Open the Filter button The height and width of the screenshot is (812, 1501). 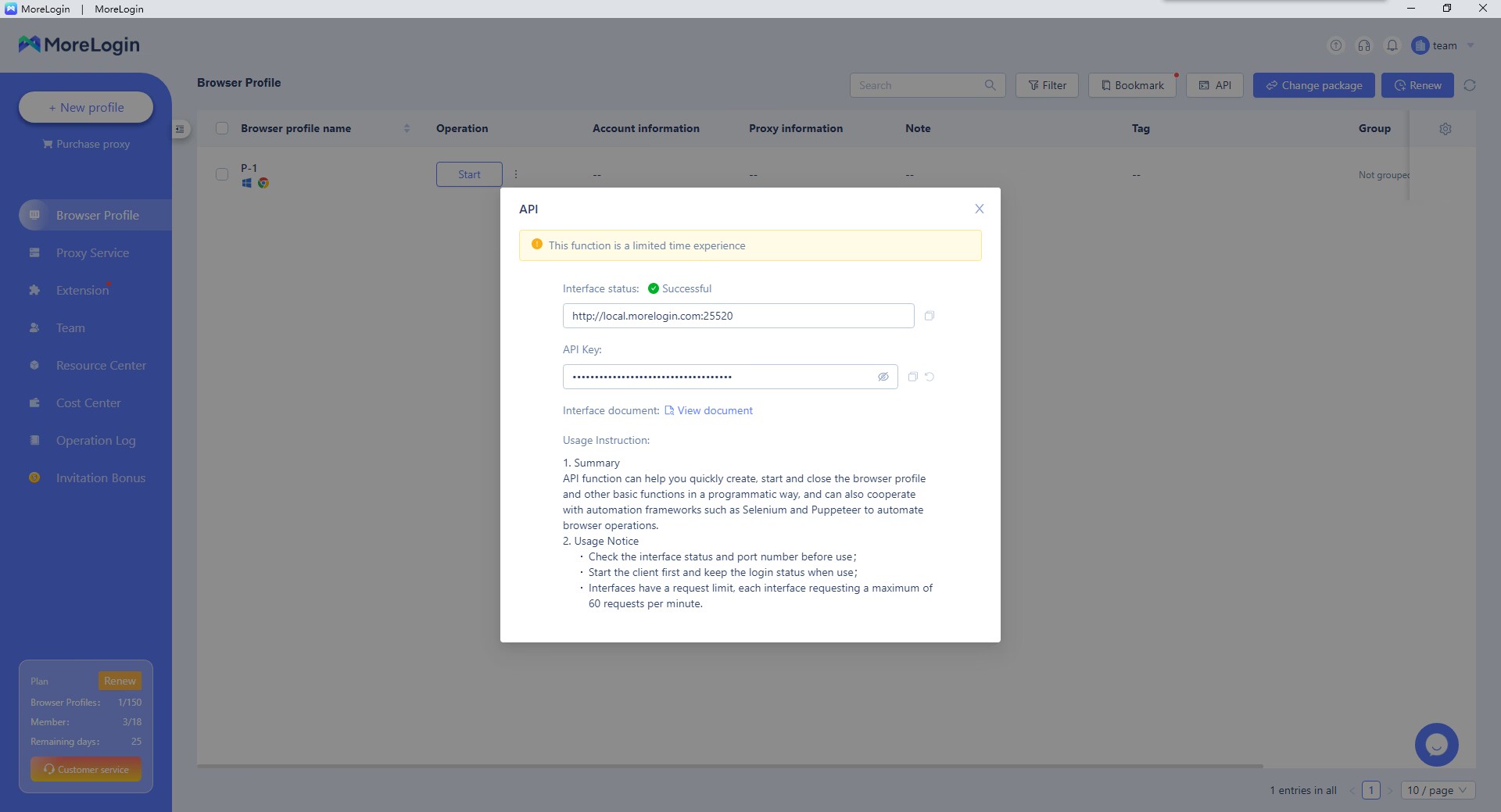[x=1047, y=85]
